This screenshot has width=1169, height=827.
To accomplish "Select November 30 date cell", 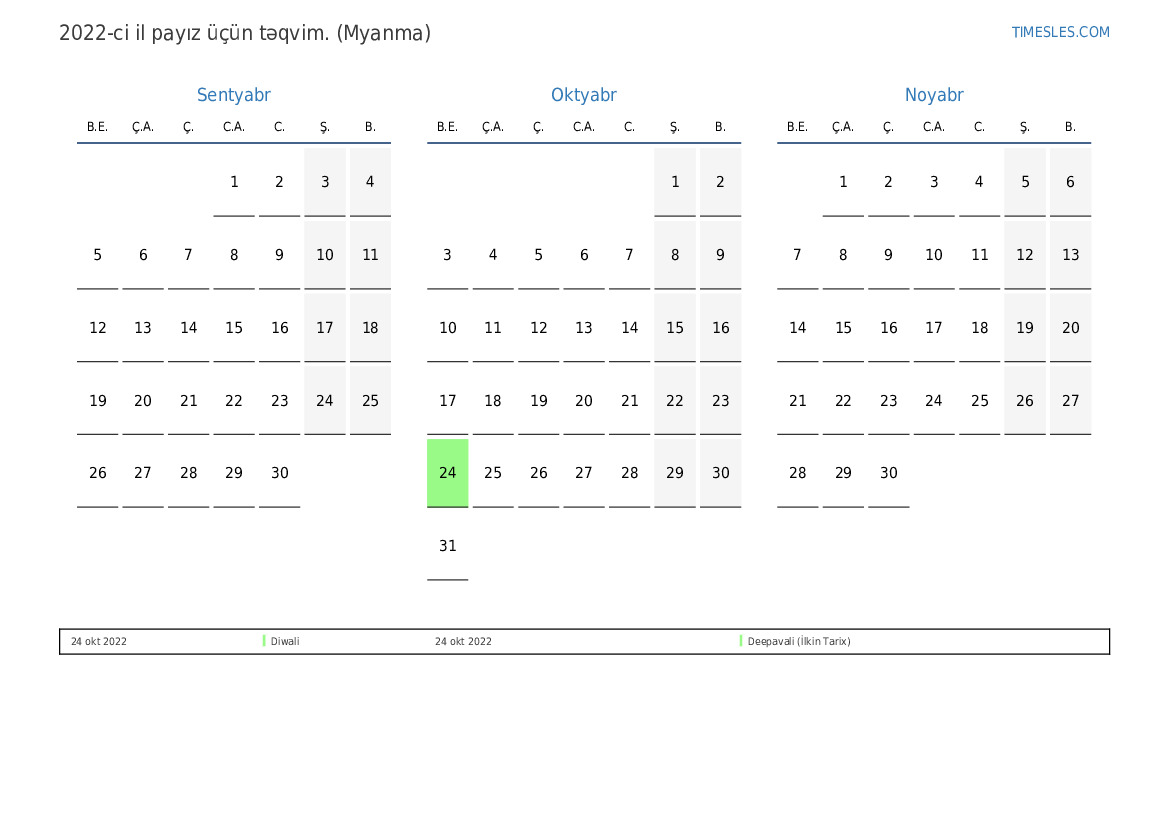I will click(888, 473).
